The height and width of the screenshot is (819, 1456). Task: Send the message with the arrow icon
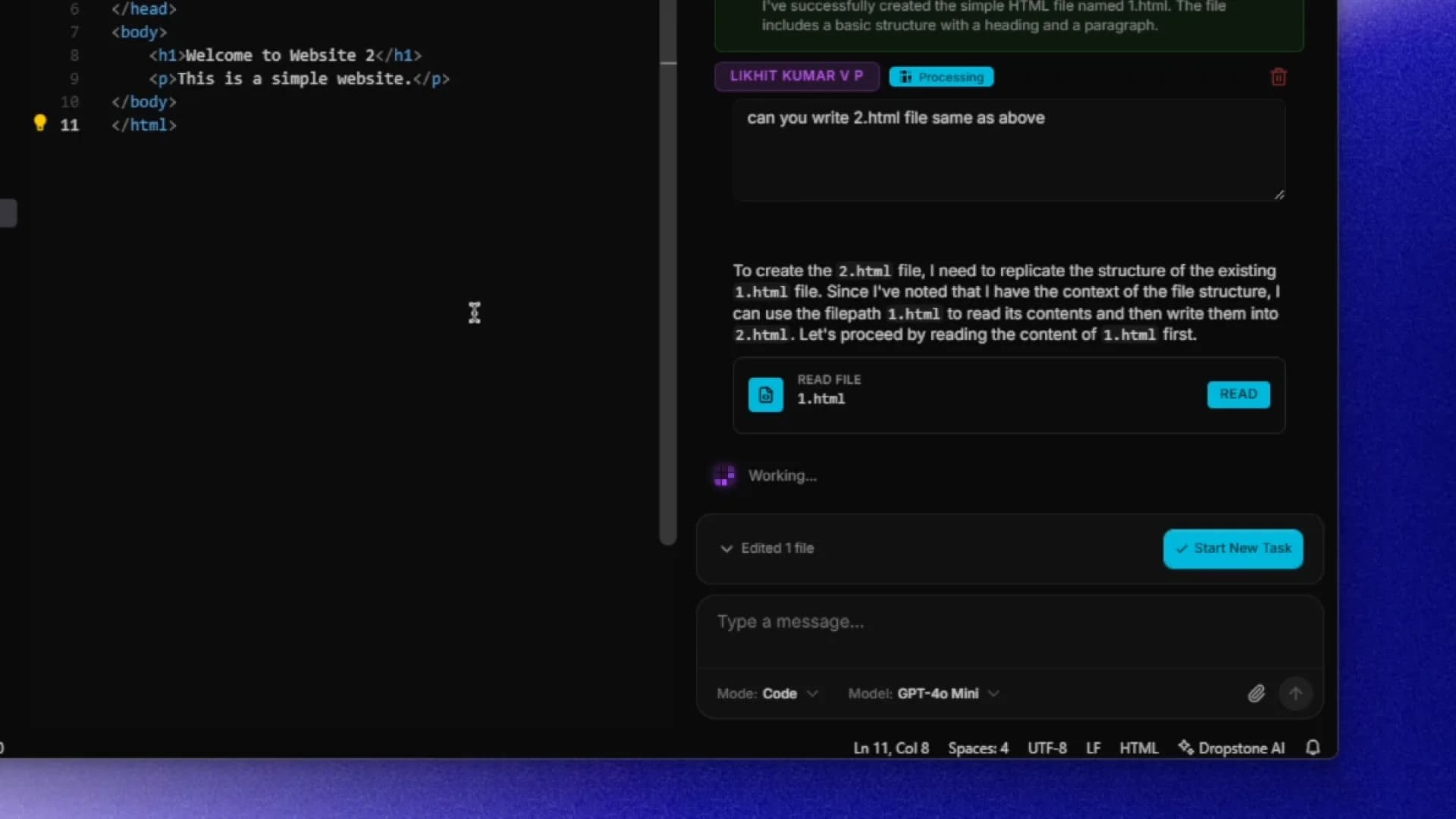click(x=1295, y=693)
